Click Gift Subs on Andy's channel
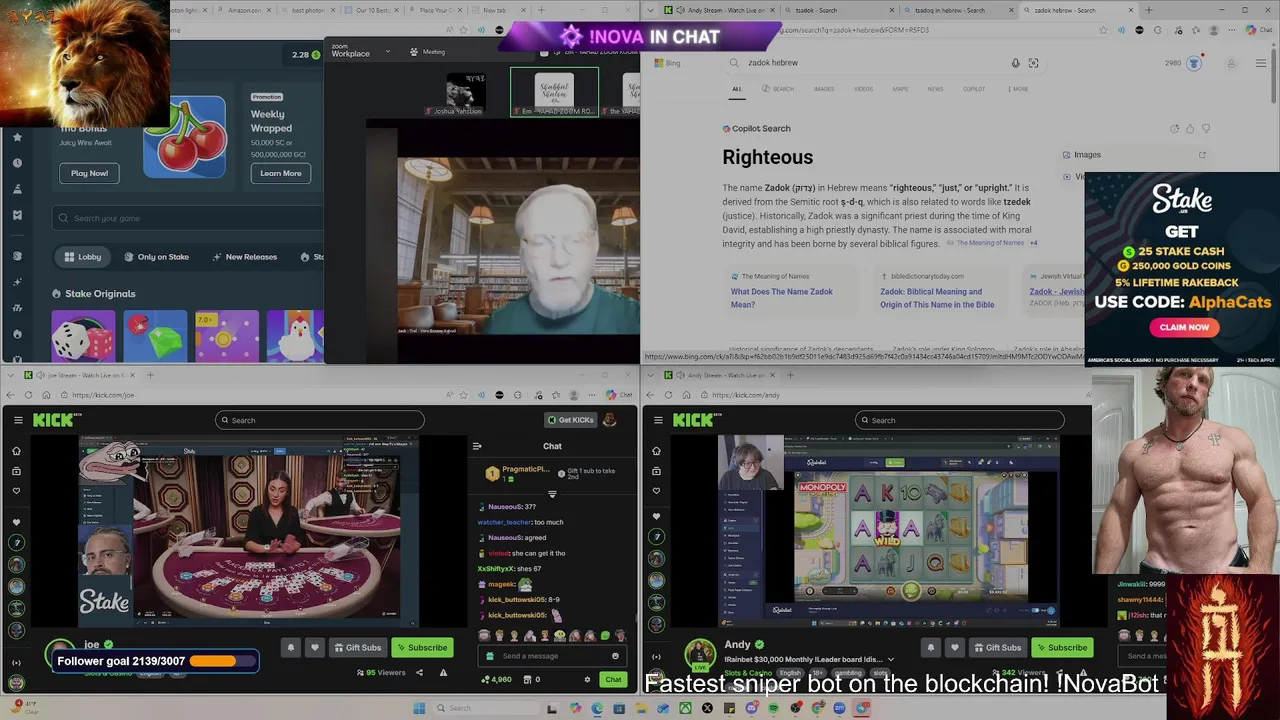Screen dimensions: 1280x720 [x=997, y=647]
